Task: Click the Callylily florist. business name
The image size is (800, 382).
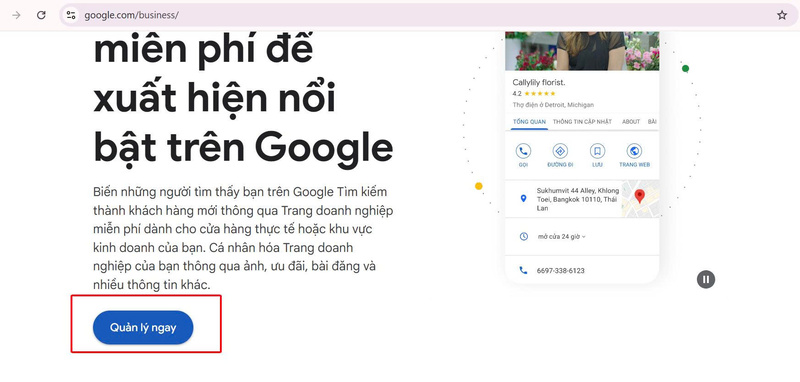Action: point(539,82)
